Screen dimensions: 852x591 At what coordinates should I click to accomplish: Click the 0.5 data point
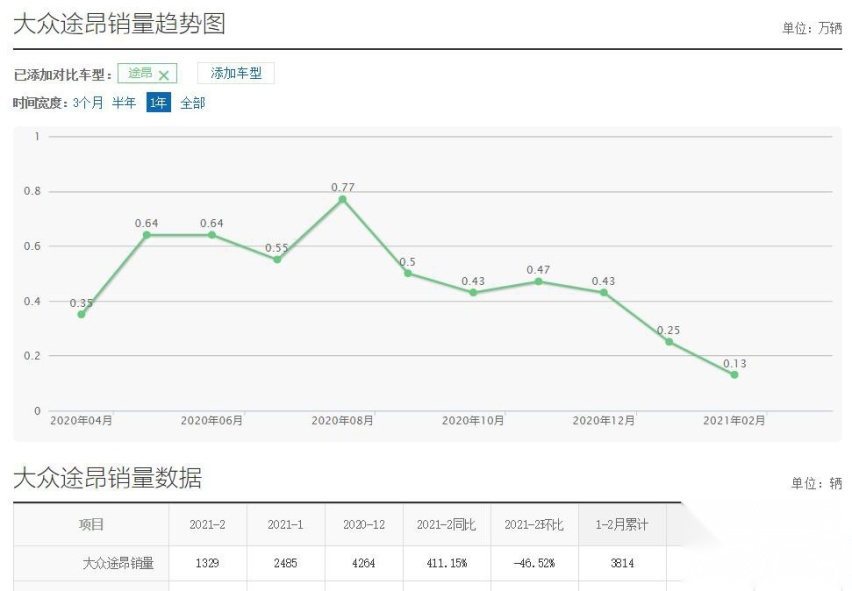(x=408, y=273)
